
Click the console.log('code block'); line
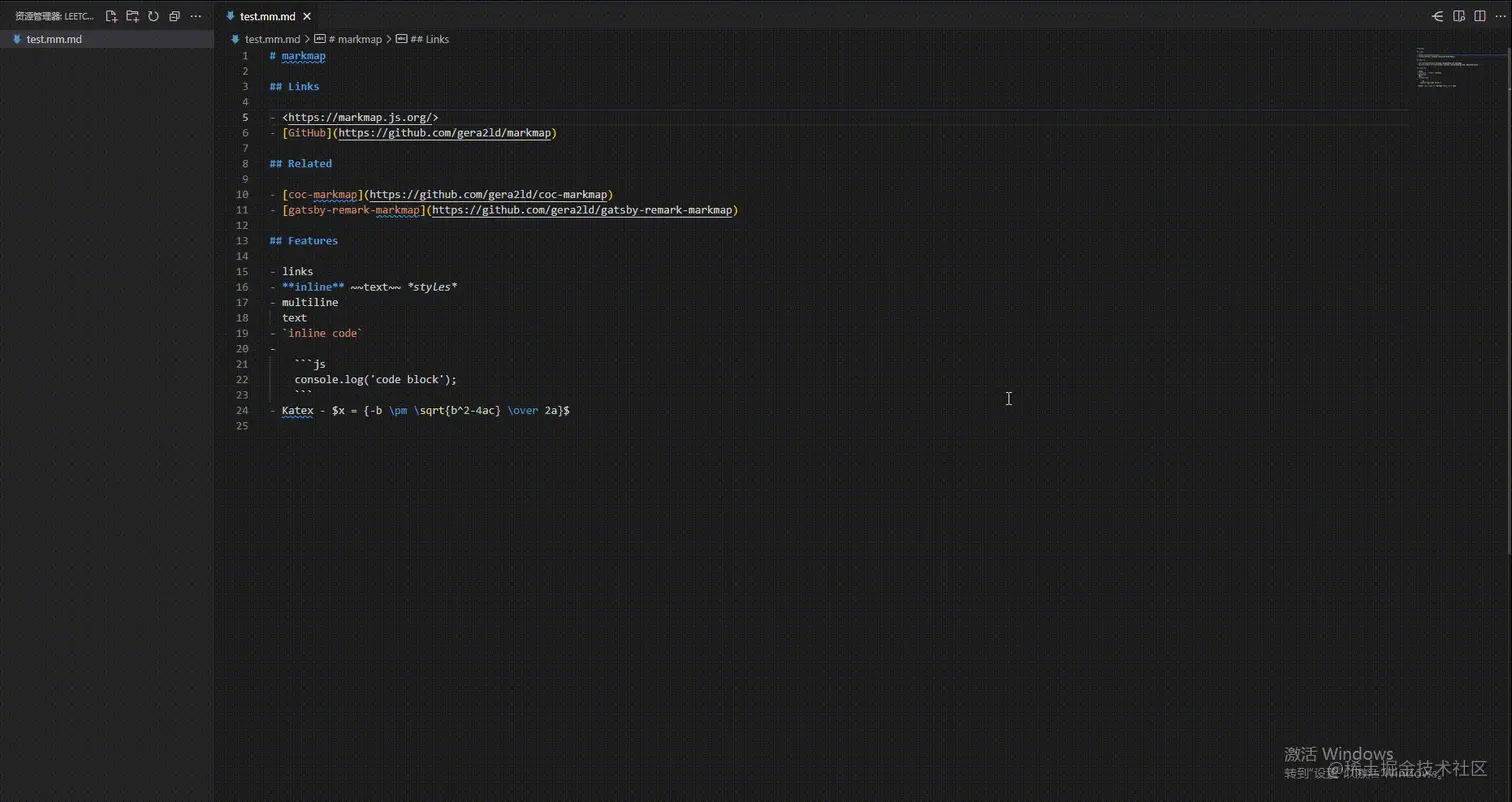tap(375, 380)
